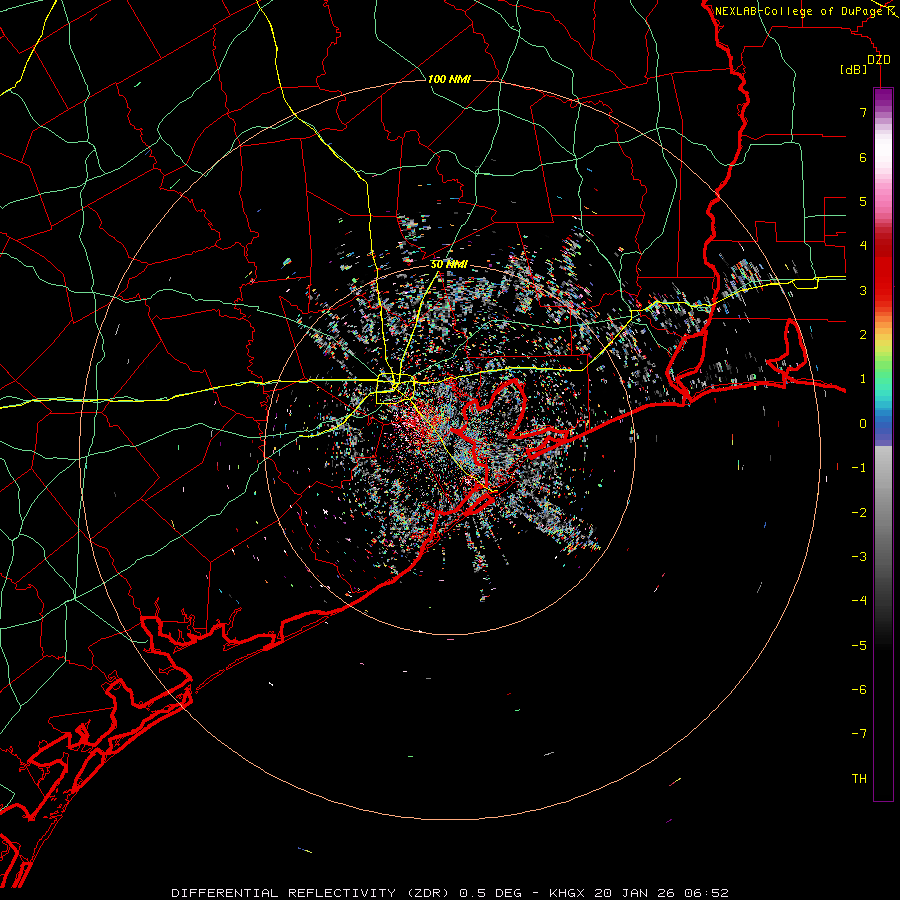Click the 1 value on the scale
This screenshot has width=900, height=900.
tap(863, 379)
